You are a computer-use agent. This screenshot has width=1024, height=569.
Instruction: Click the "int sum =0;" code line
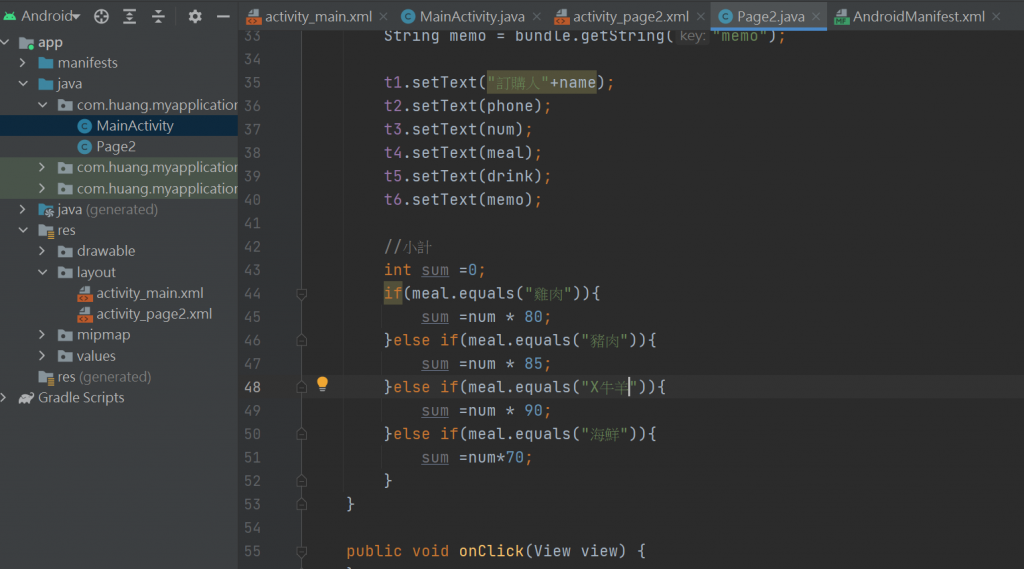(434, 270)
